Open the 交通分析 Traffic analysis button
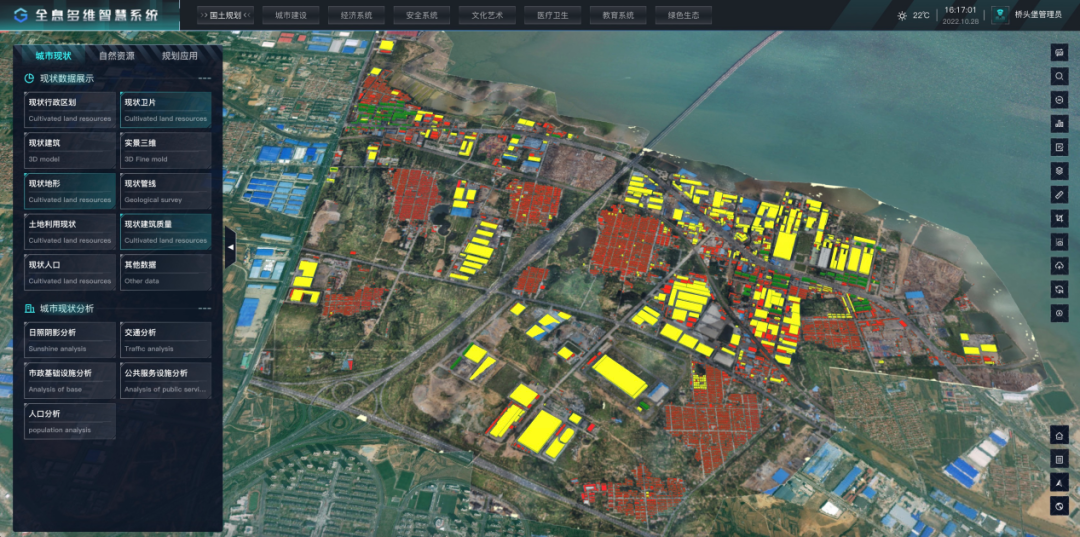Image resolution: width=1080 pixels, height=537 pixels. [x=166, y=339]
